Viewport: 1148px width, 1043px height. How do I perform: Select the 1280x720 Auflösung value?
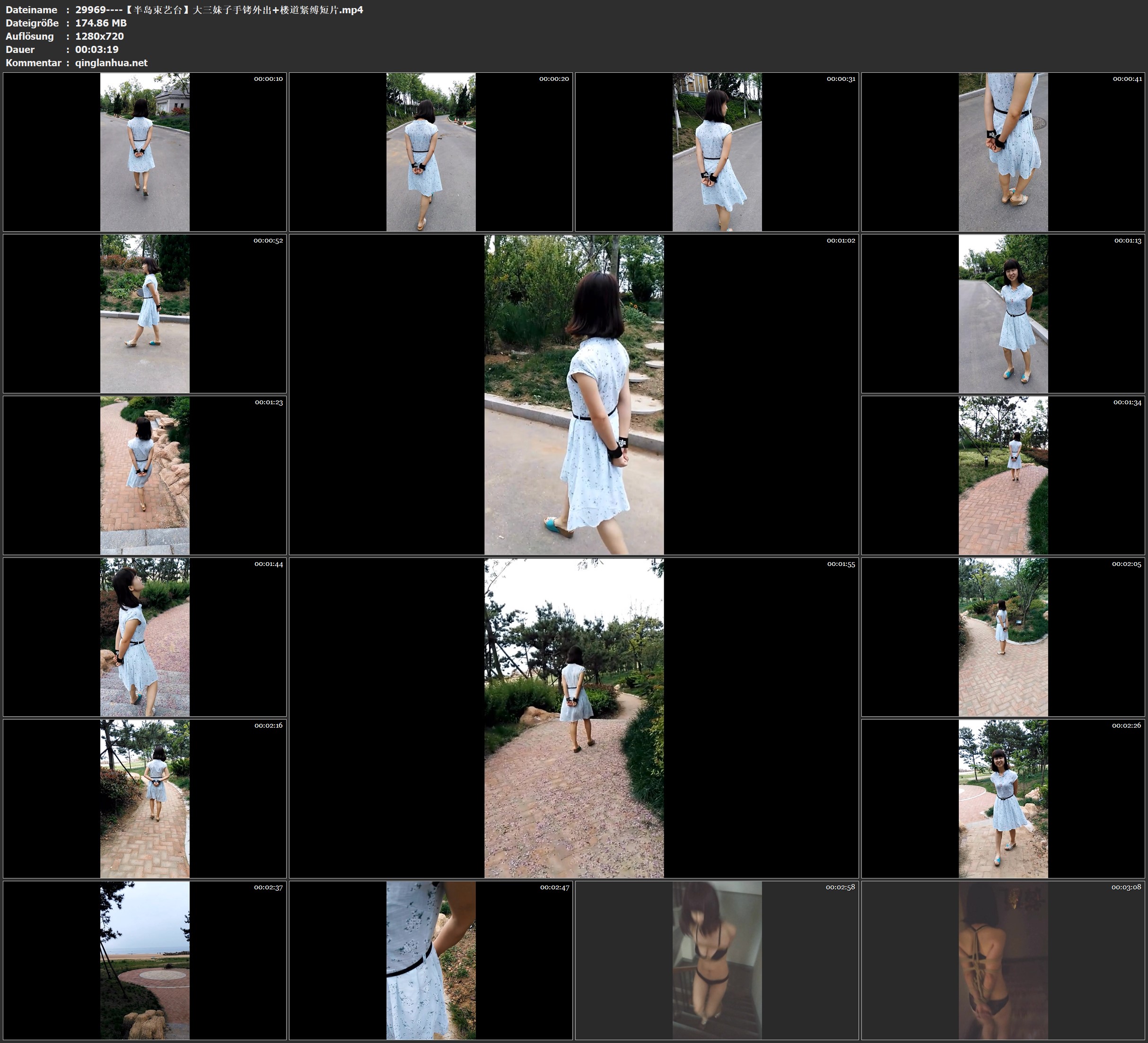point(99,36)
